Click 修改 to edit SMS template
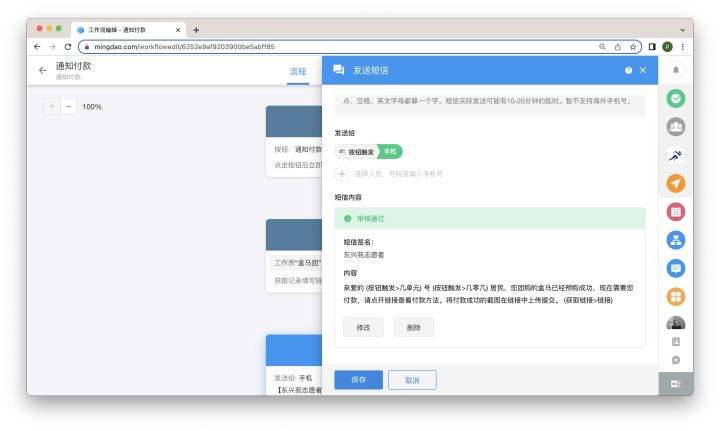The image size is (720, 431). pos(363,327)
